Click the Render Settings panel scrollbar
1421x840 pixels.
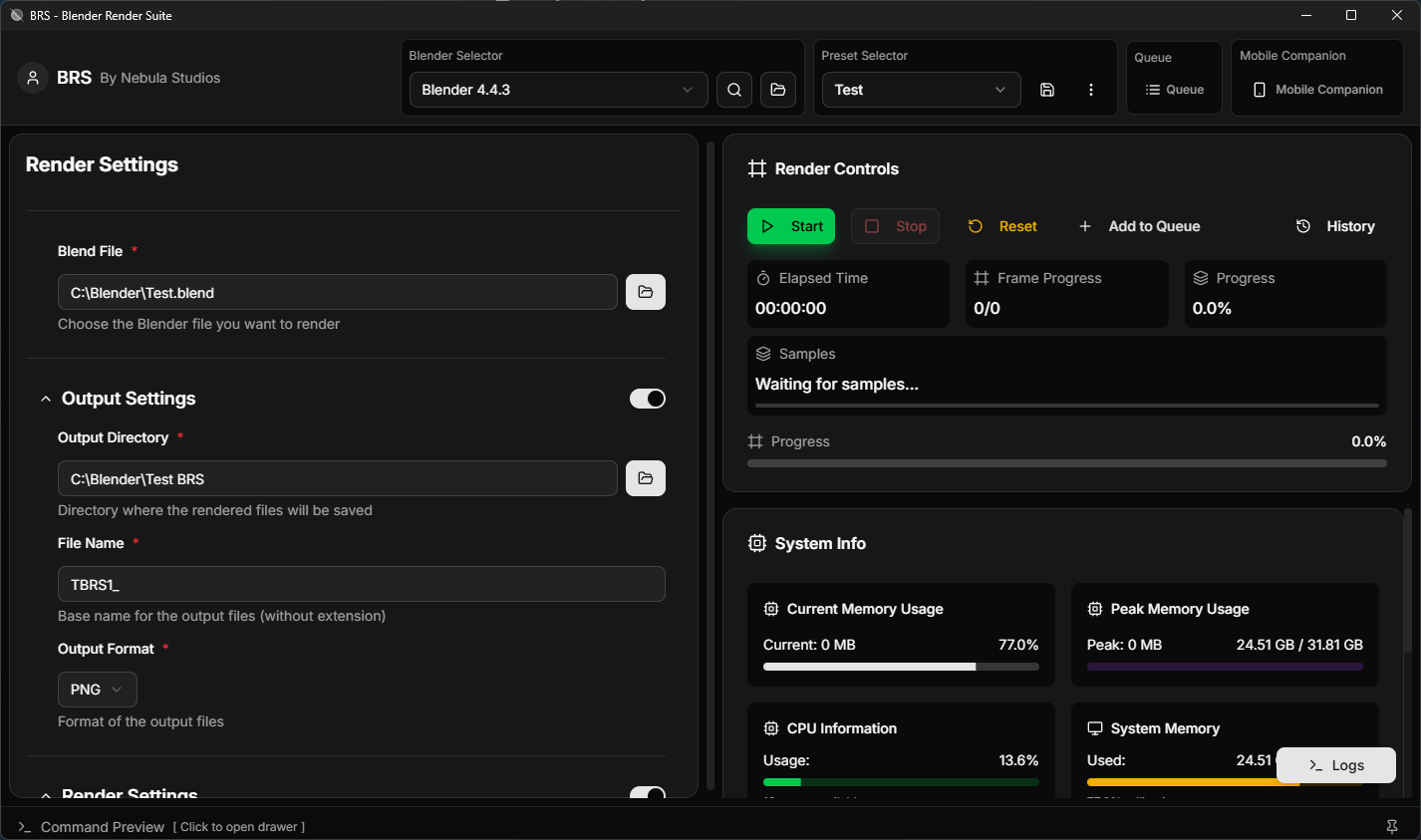click(x=710, y=465)
